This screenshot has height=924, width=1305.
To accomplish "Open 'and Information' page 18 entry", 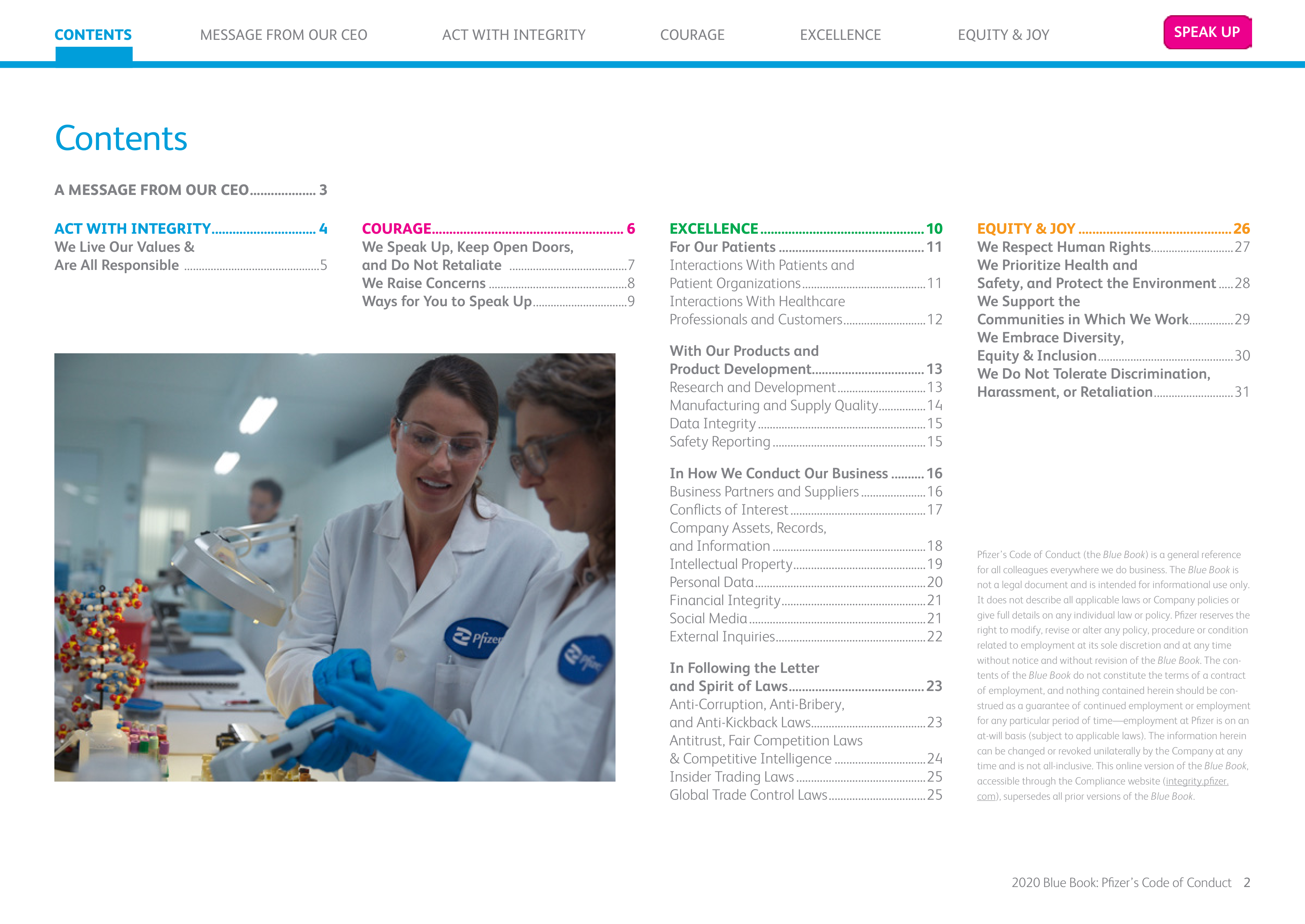I will tap(806, 546).
